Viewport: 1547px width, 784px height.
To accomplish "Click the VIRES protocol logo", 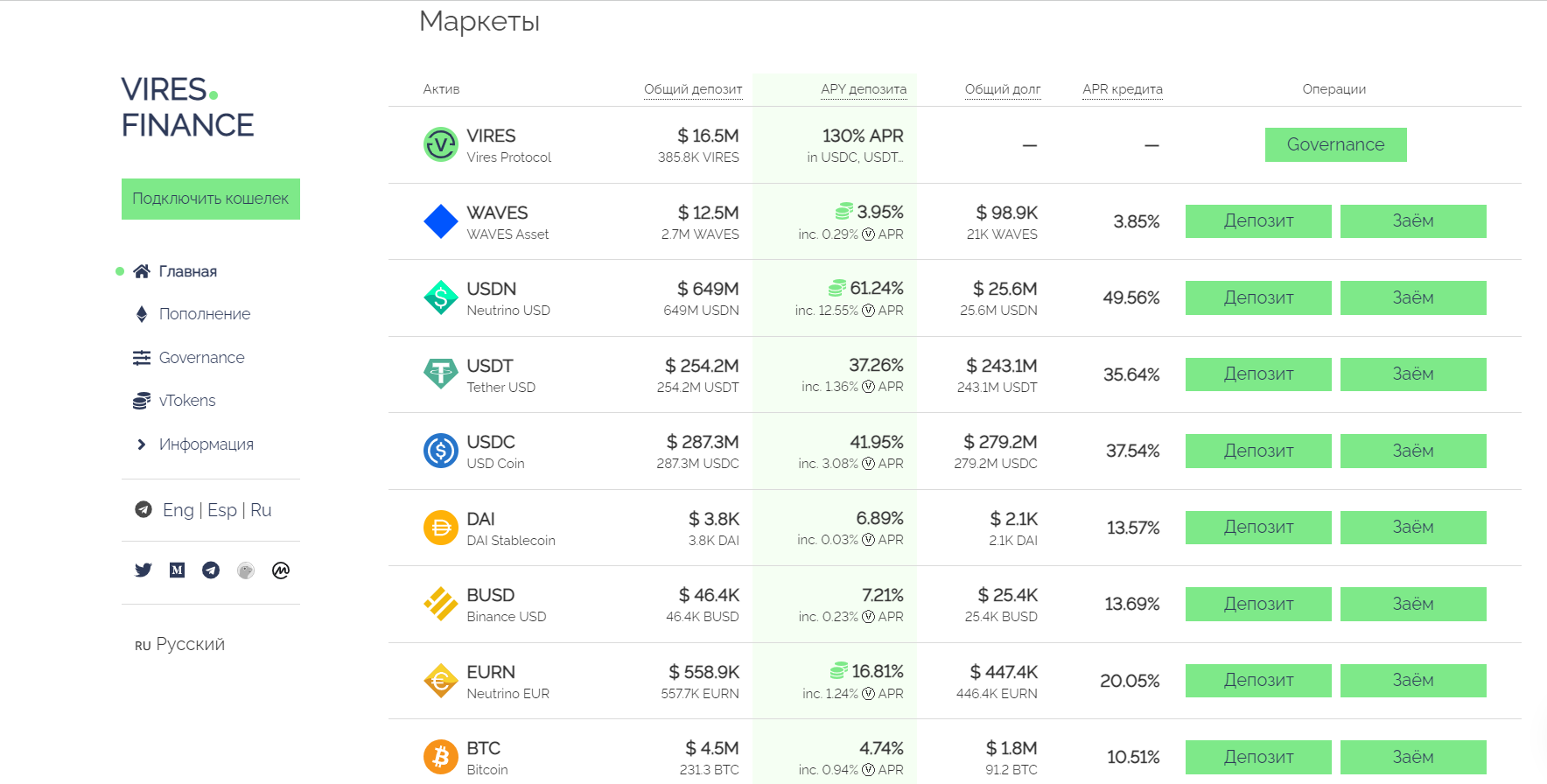I will point(441,144).
